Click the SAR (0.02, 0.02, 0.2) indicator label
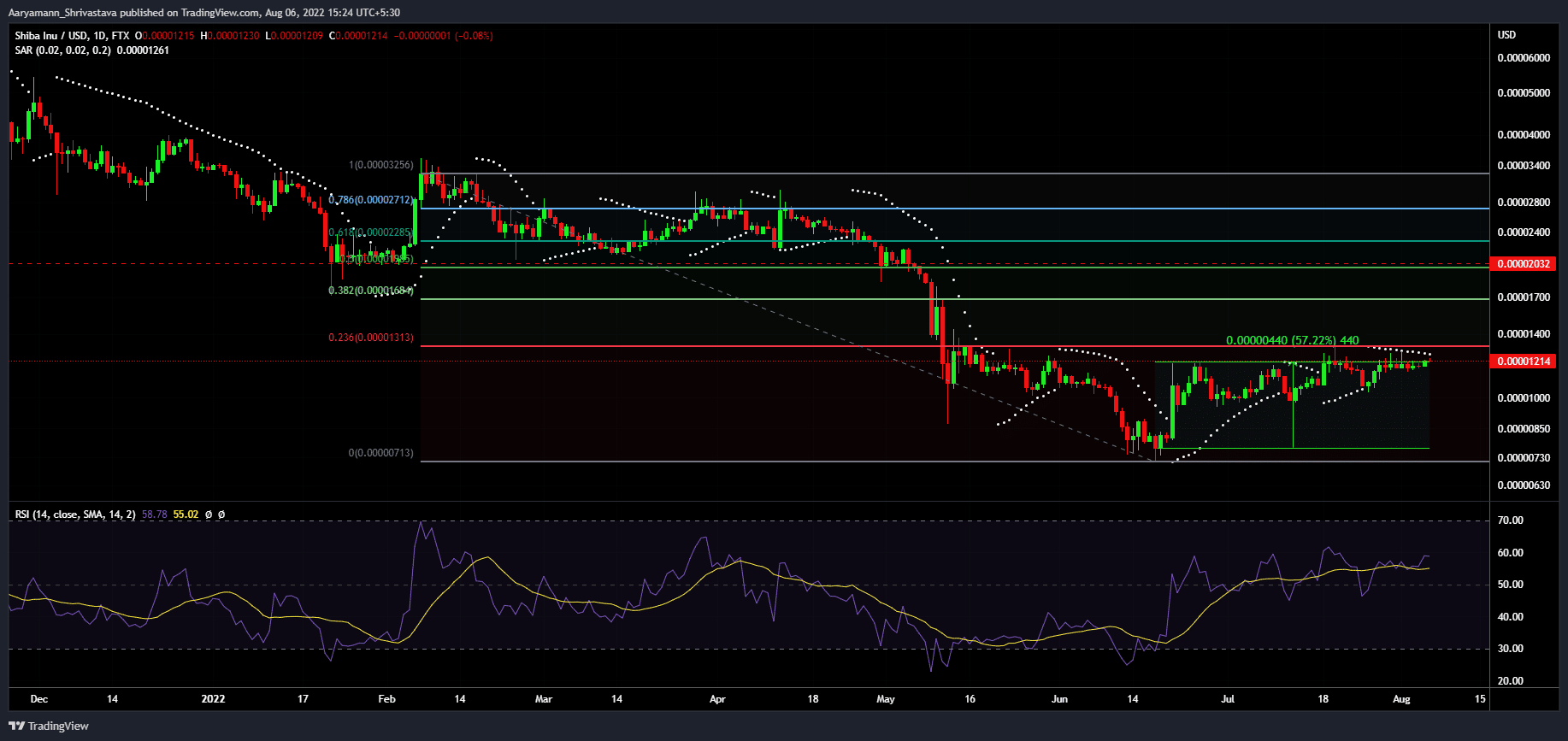The image size is (1568, 741). (x=62, y=50)
